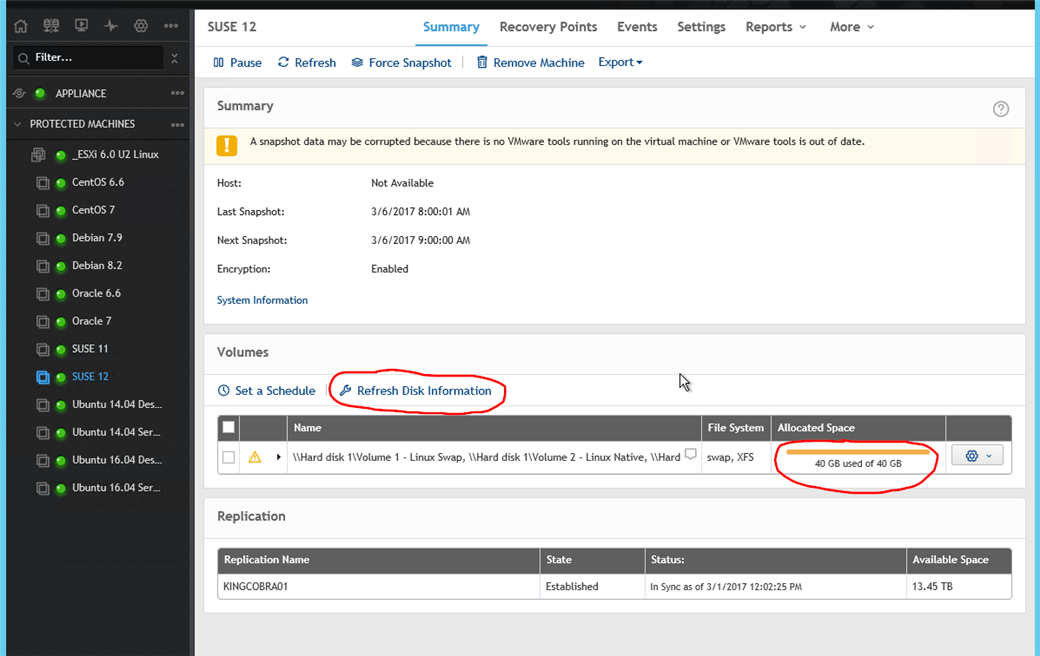Select Ubuntu 14.04 Ser... machine
Viewport: 1040px width, 656px height.
tap(116, 432)
